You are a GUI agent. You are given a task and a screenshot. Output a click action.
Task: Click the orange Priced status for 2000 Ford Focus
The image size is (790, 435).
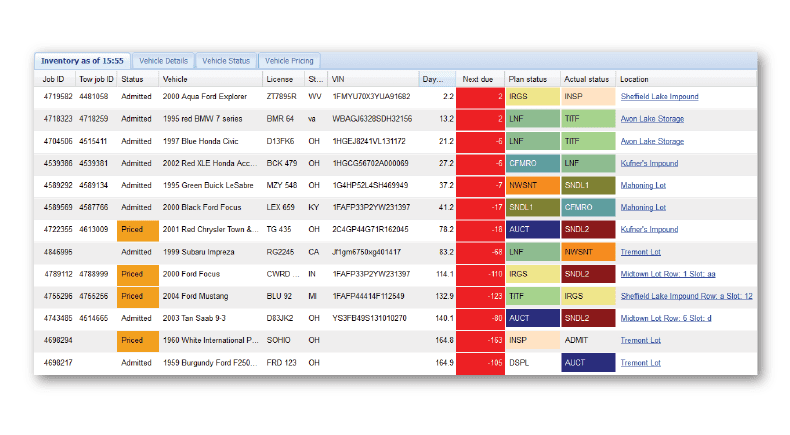pos(137,274)
